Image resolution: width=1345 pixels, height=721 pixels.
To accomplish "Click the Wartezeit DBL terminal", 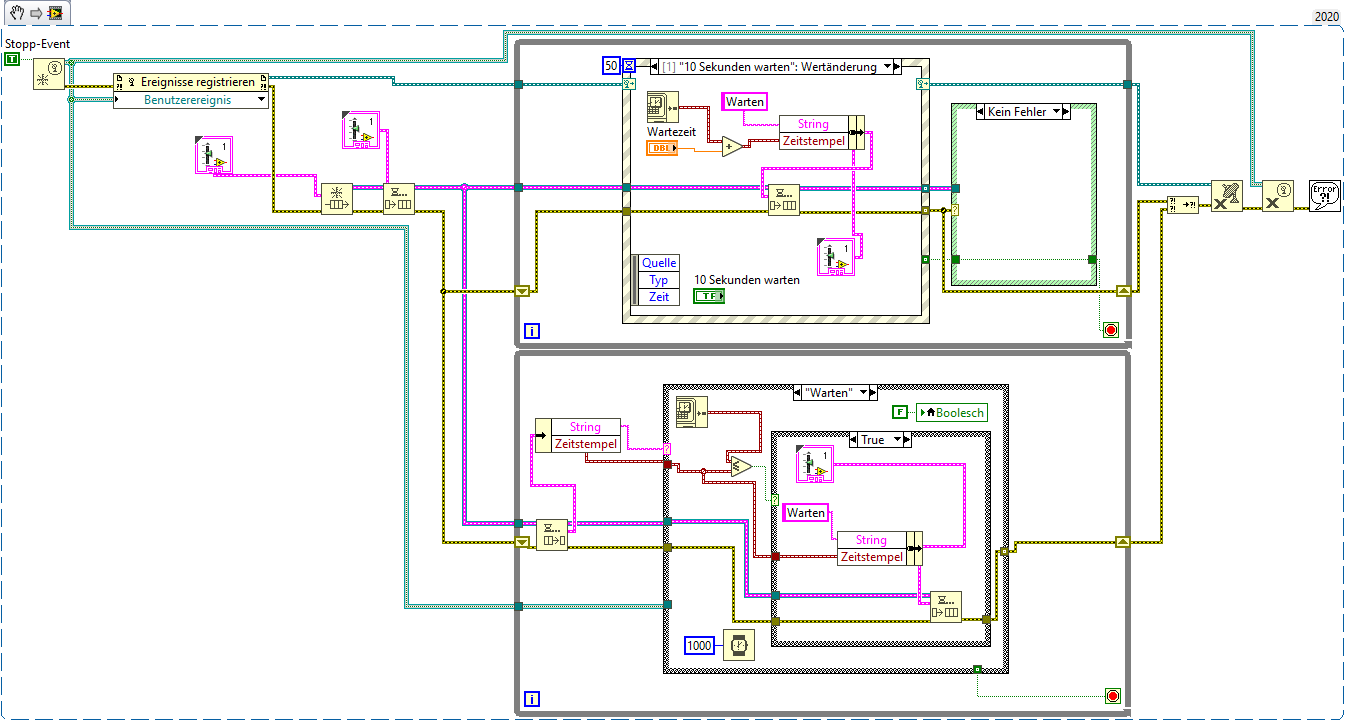I will coord(662,148).
